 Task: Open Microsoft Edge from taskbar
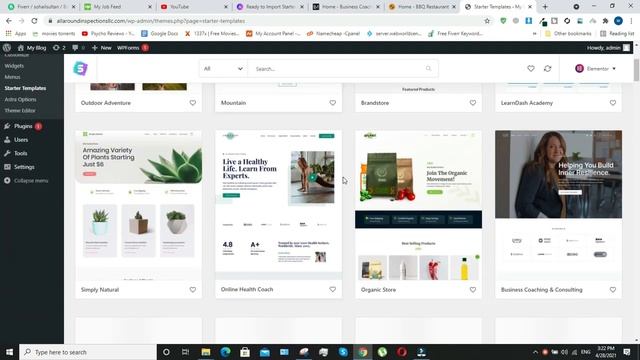coord(225,352)
